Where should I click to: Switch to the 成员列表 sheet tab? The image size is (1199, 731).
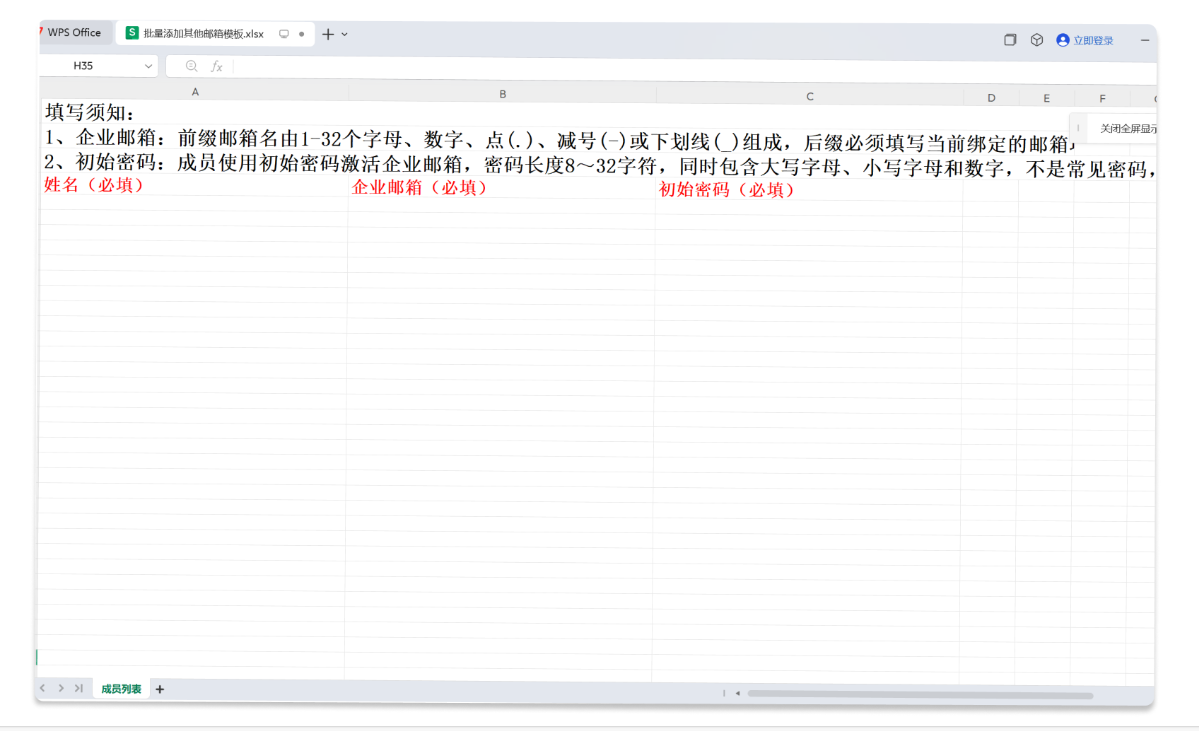point(119,688)
